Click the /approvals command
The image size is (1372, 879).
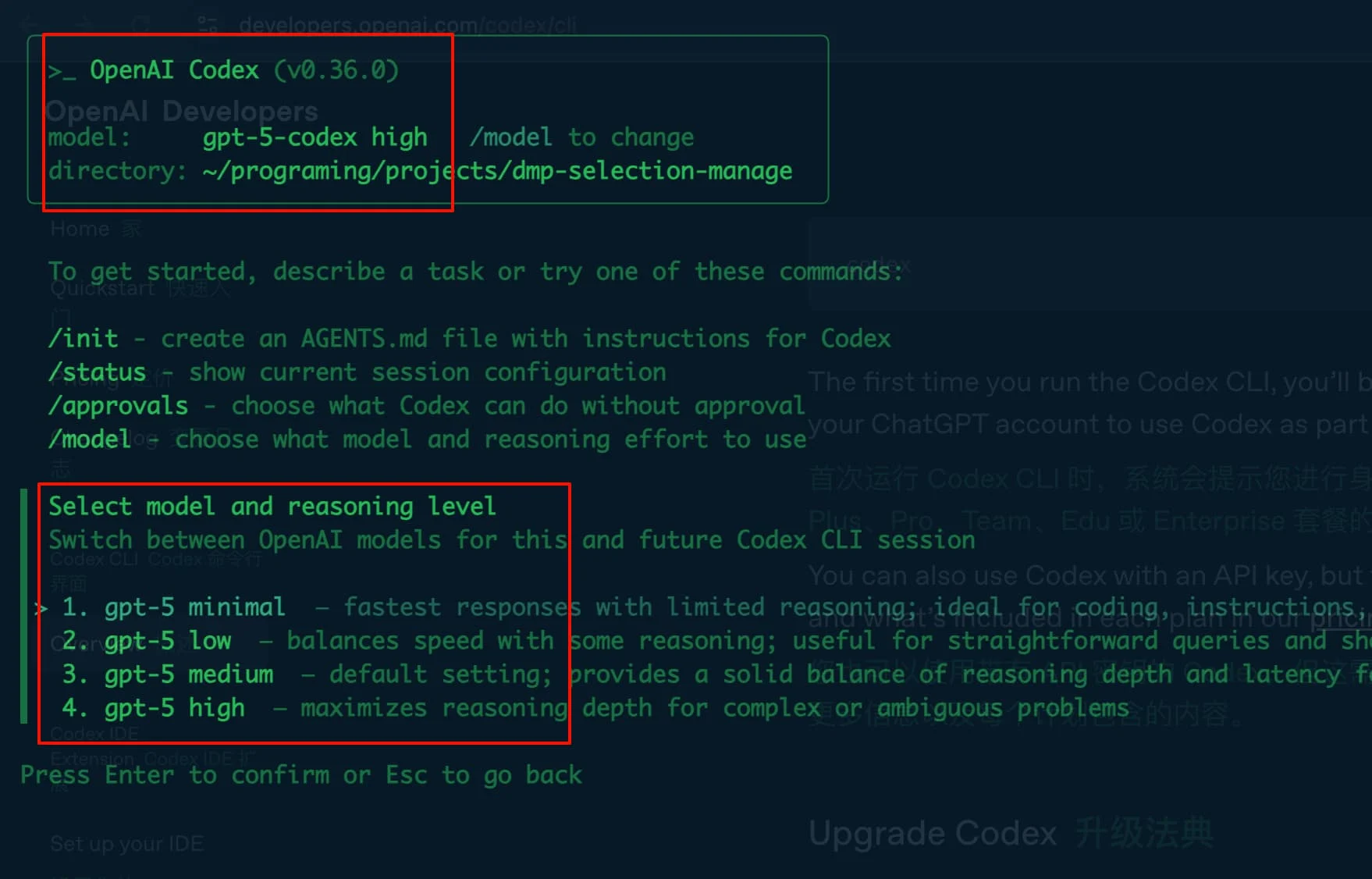pos(119,406)
